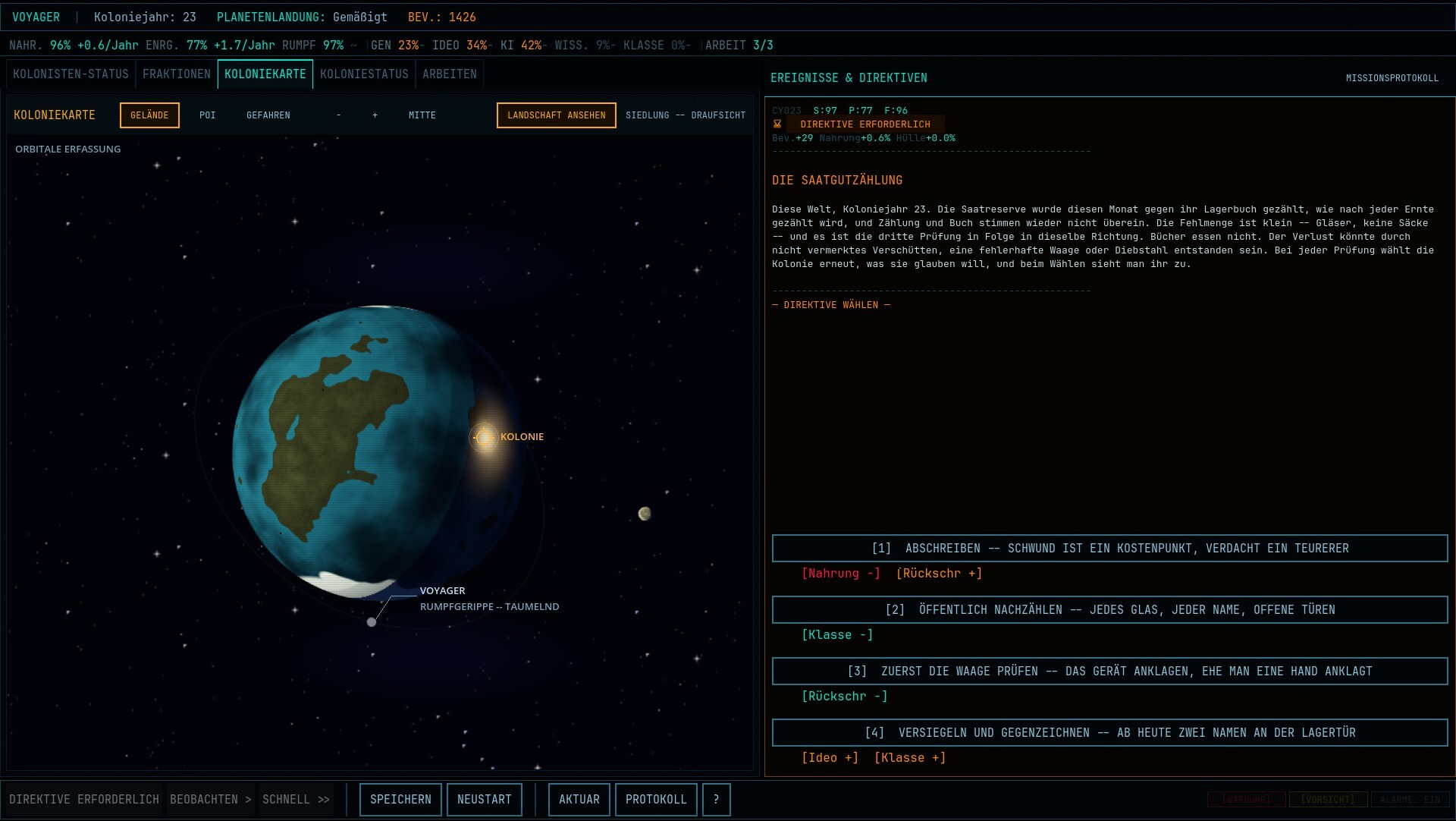Viewport: 1456px width, 821px height.
Task: Advance with Beobachten > speed control
Action: point(210,800)
